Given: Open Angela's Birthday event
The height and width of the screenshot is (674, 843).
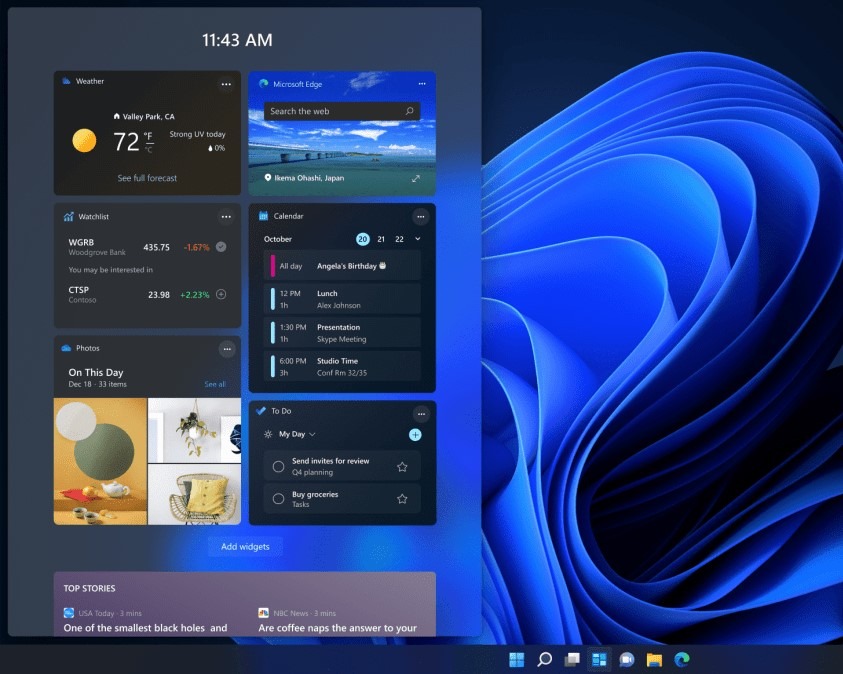Looking at the screenshot, I should [x=342, y=266].
